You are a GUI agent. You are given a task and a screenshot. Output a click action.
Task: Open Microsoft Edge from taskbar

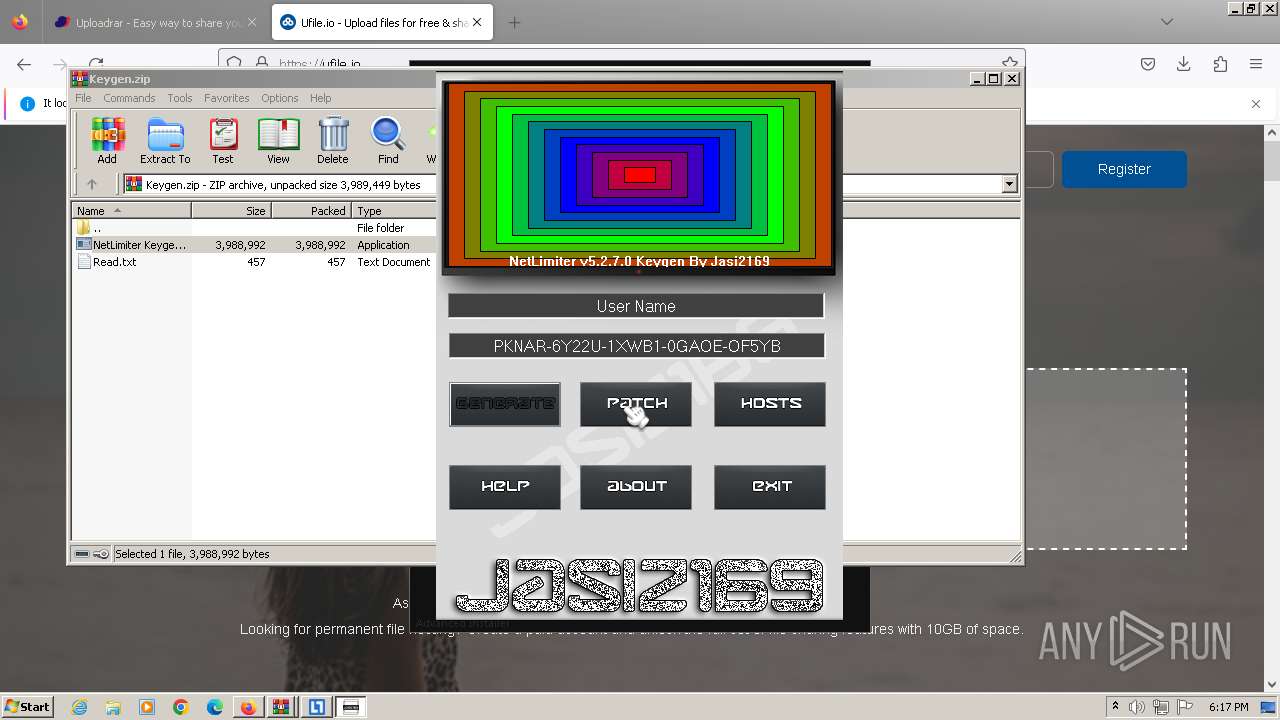pyautogui.click(x=215, y=707)
